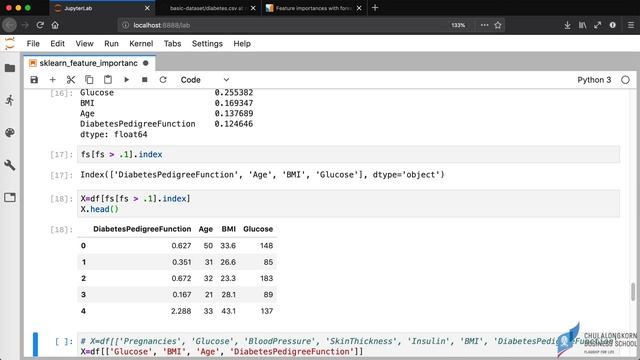Open the cell type Code dropdown

point(205,80)
